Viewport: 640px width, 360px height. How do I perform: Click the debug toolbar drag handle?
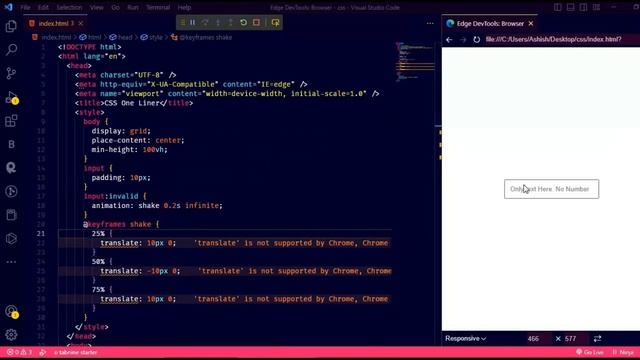point(182,22)
